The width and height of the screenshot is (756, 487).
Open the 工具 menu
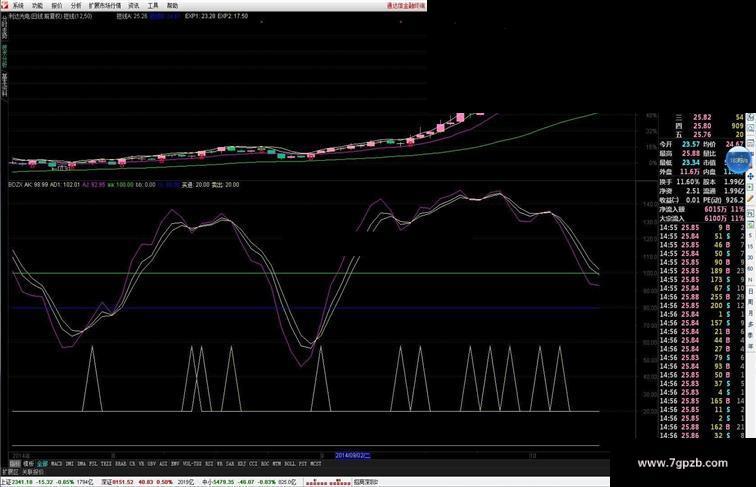pyautogui.click(x=153, y=6)
